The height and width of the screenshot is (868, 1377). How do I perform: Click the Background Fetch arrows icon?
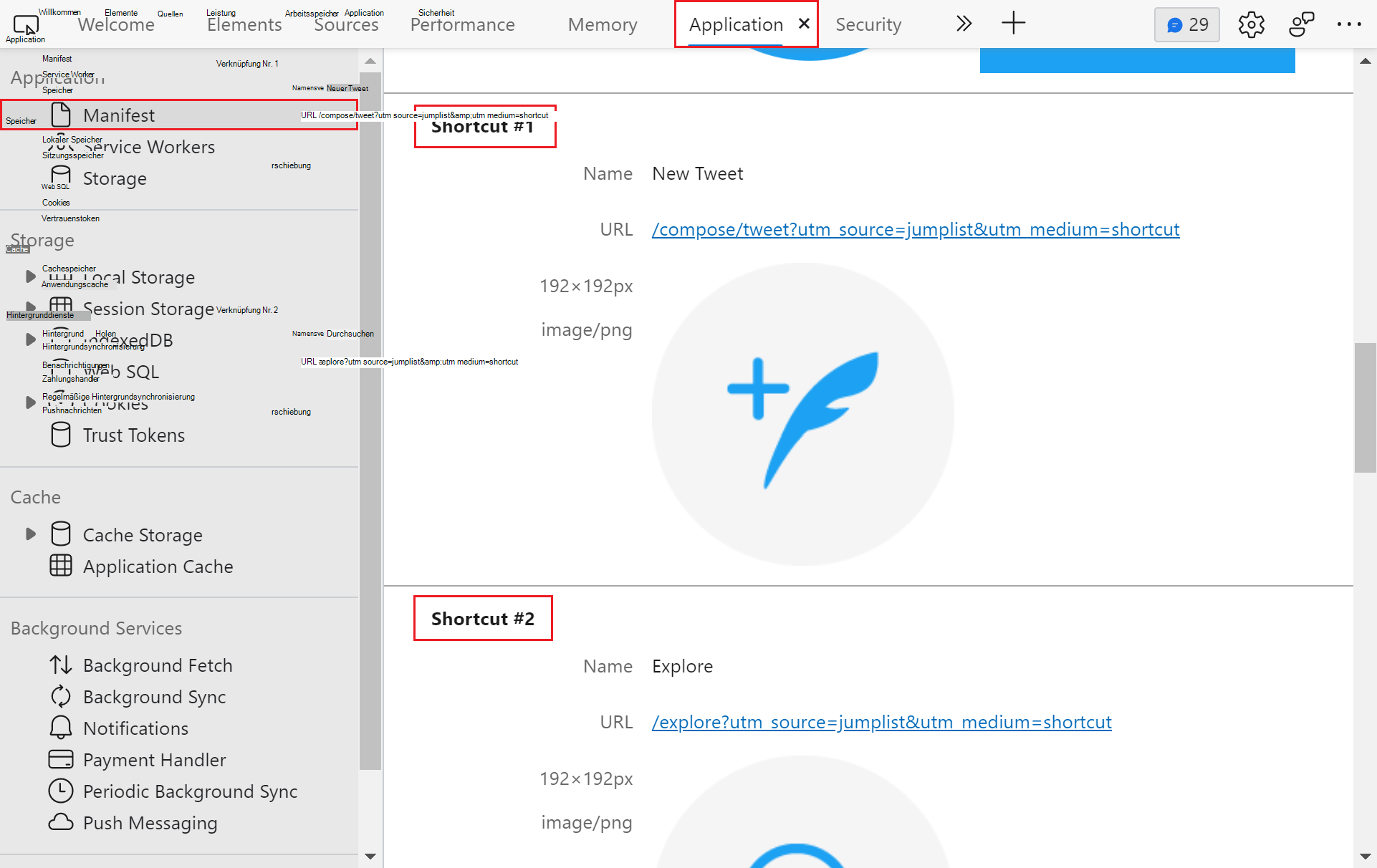61,665
